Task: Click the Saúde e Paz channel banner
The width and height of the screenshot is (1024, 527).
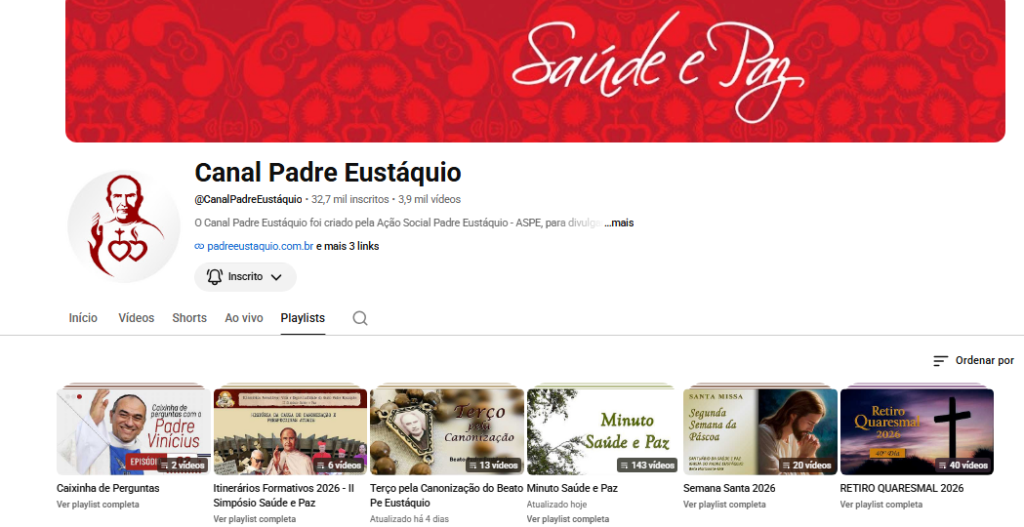Action: point(535,71)
